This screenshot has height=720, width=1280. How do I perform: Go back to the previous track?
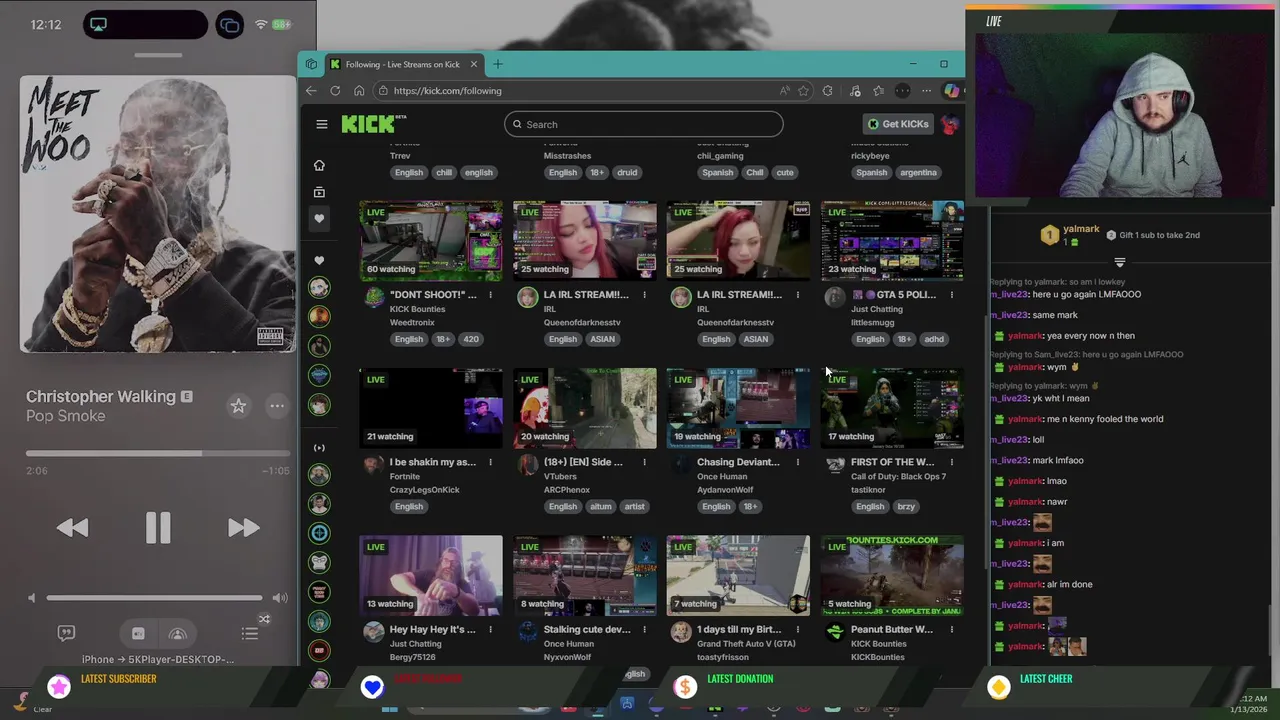pos(72,528)
